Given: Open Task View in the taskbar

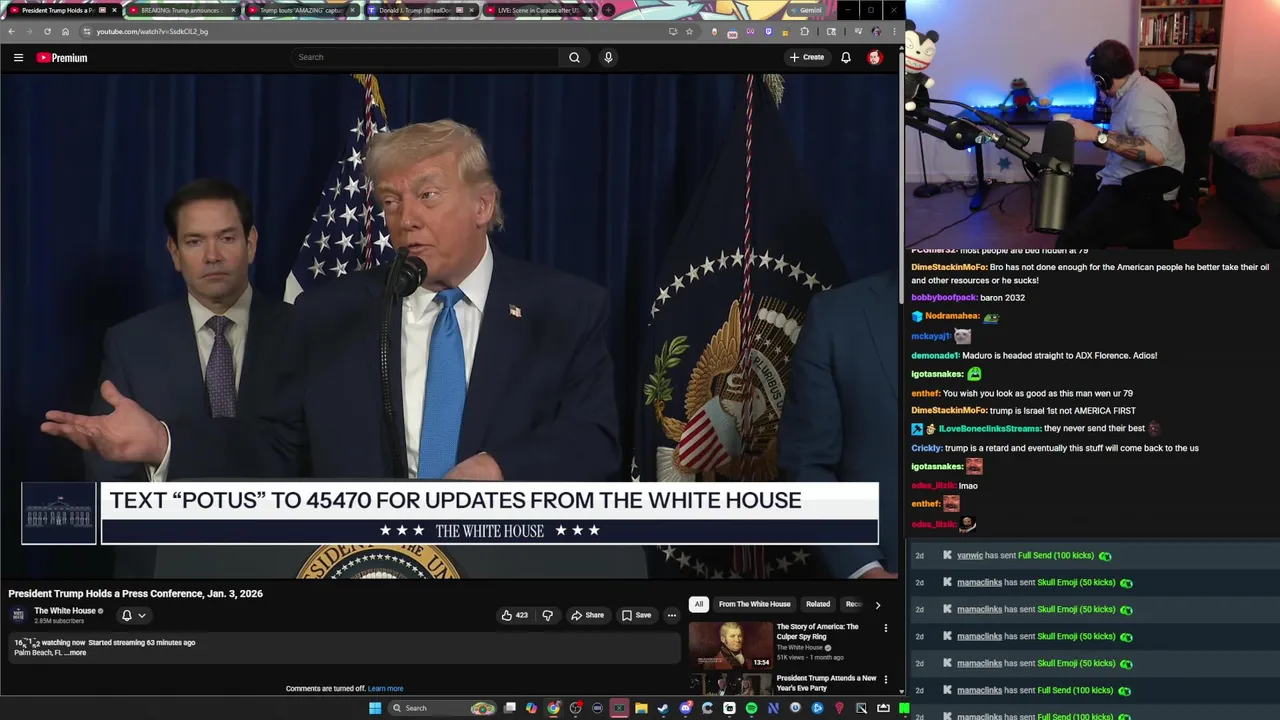Looking at the screenshot, I should pyautogui.click(x=509, y=708).
